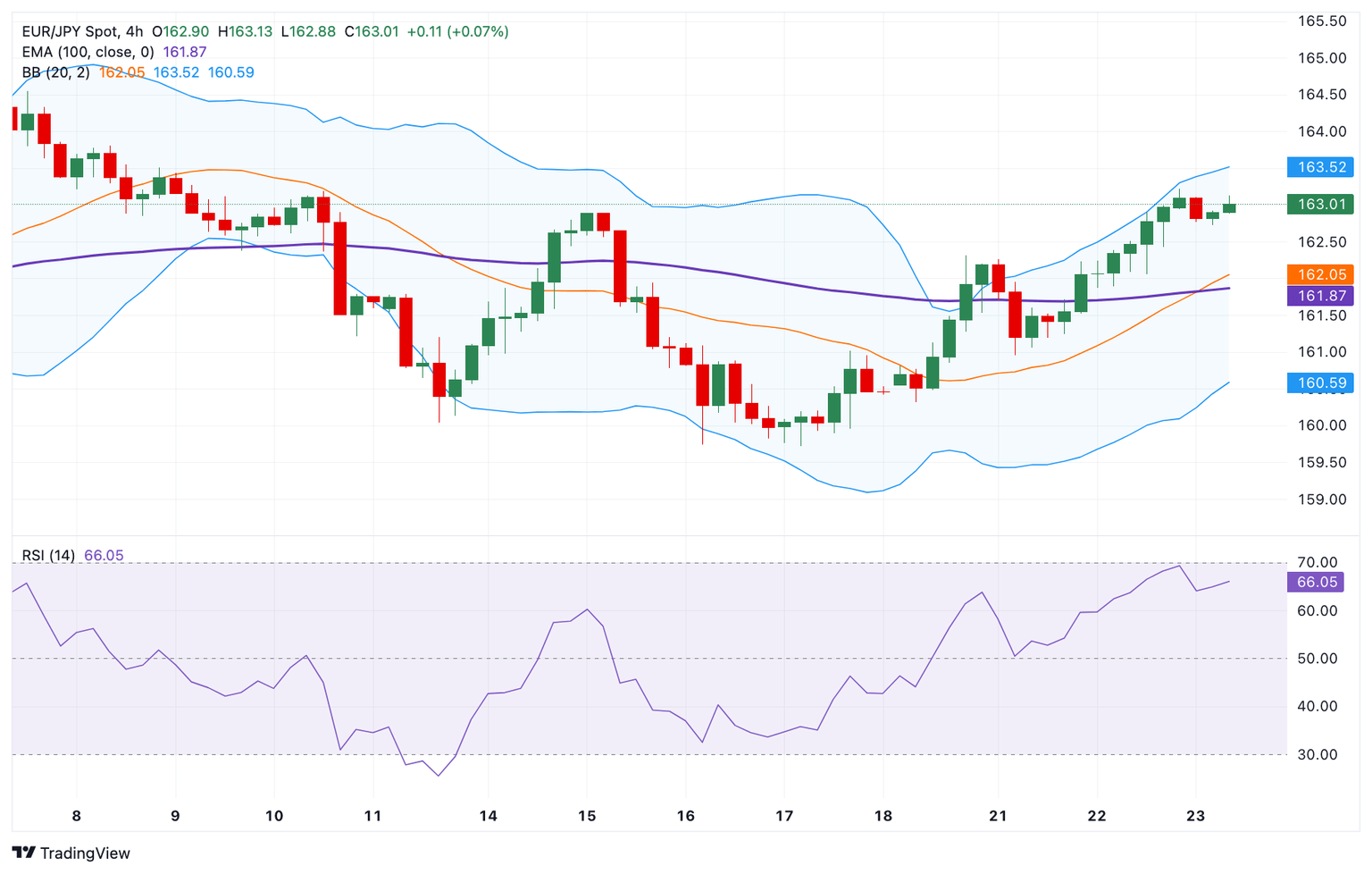Click the RSI (14) indicator label
This screenshot has width=1372, height=874.
click(48, 556)
